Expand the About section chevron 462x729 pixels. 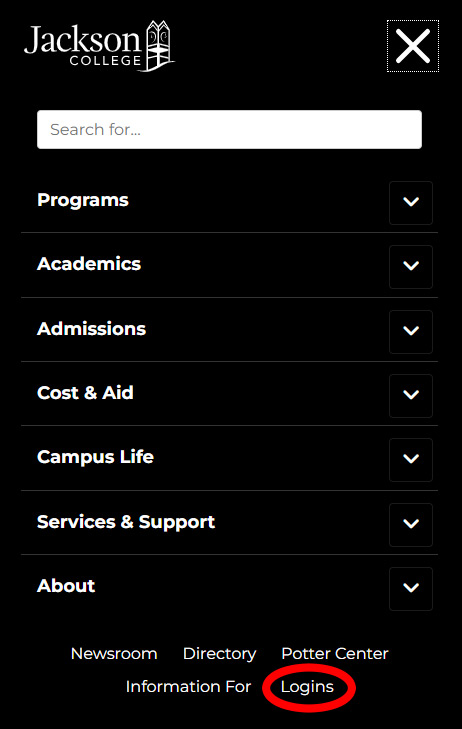coord(411,589)
